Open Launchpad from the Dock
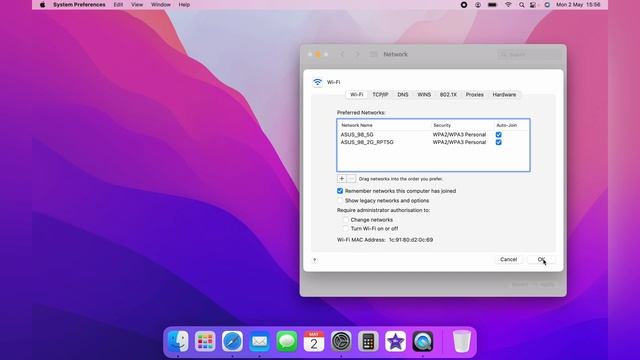 (205, 341)
